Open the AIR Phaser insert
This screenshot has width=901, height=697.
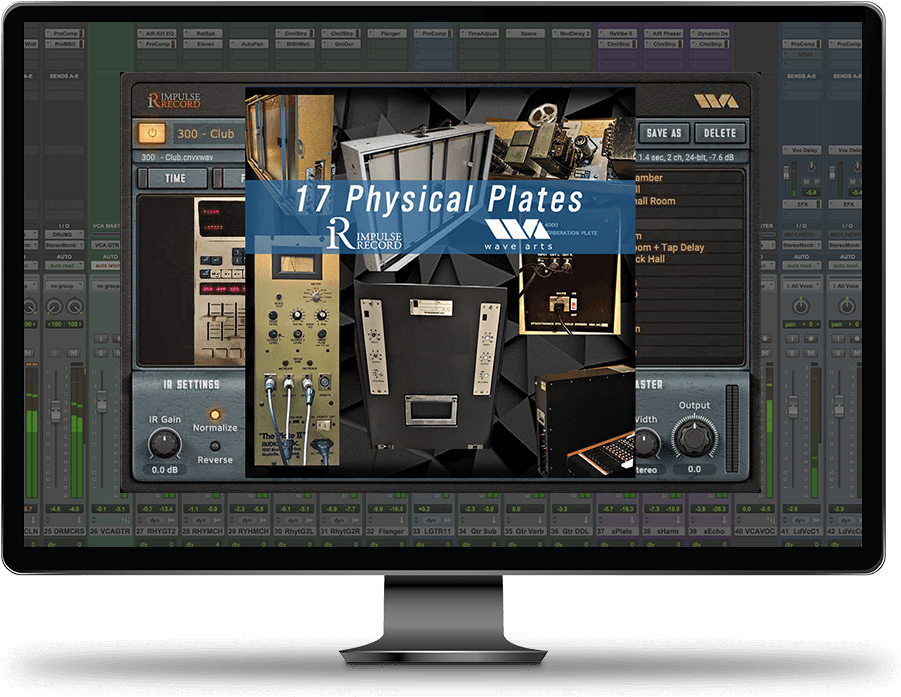[663, 33]
